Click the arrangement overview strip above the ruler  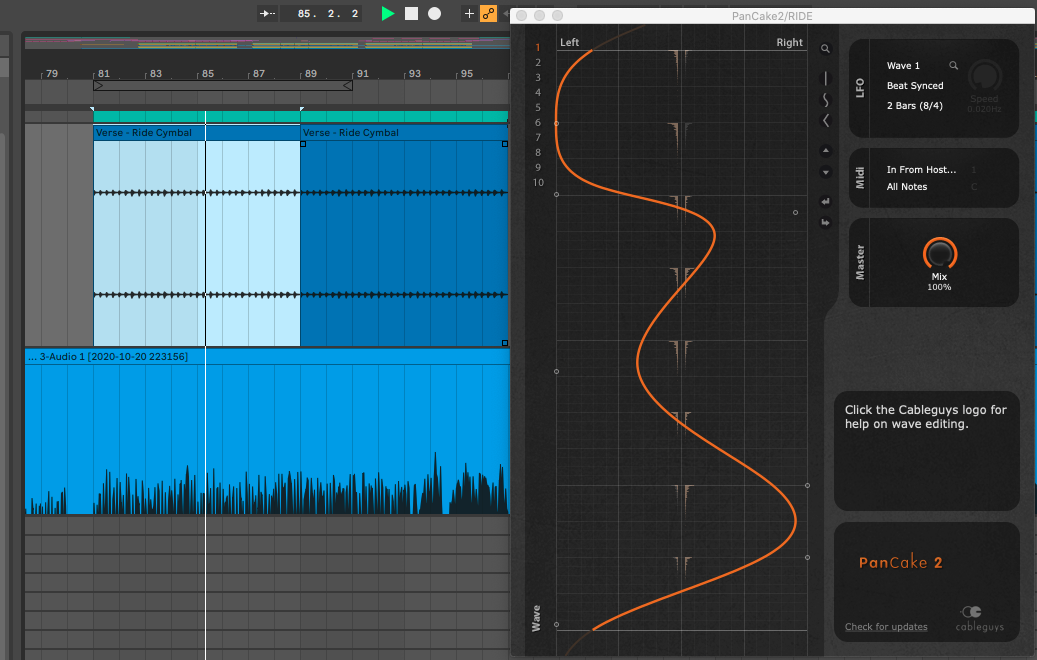click(x=267, y=43)
